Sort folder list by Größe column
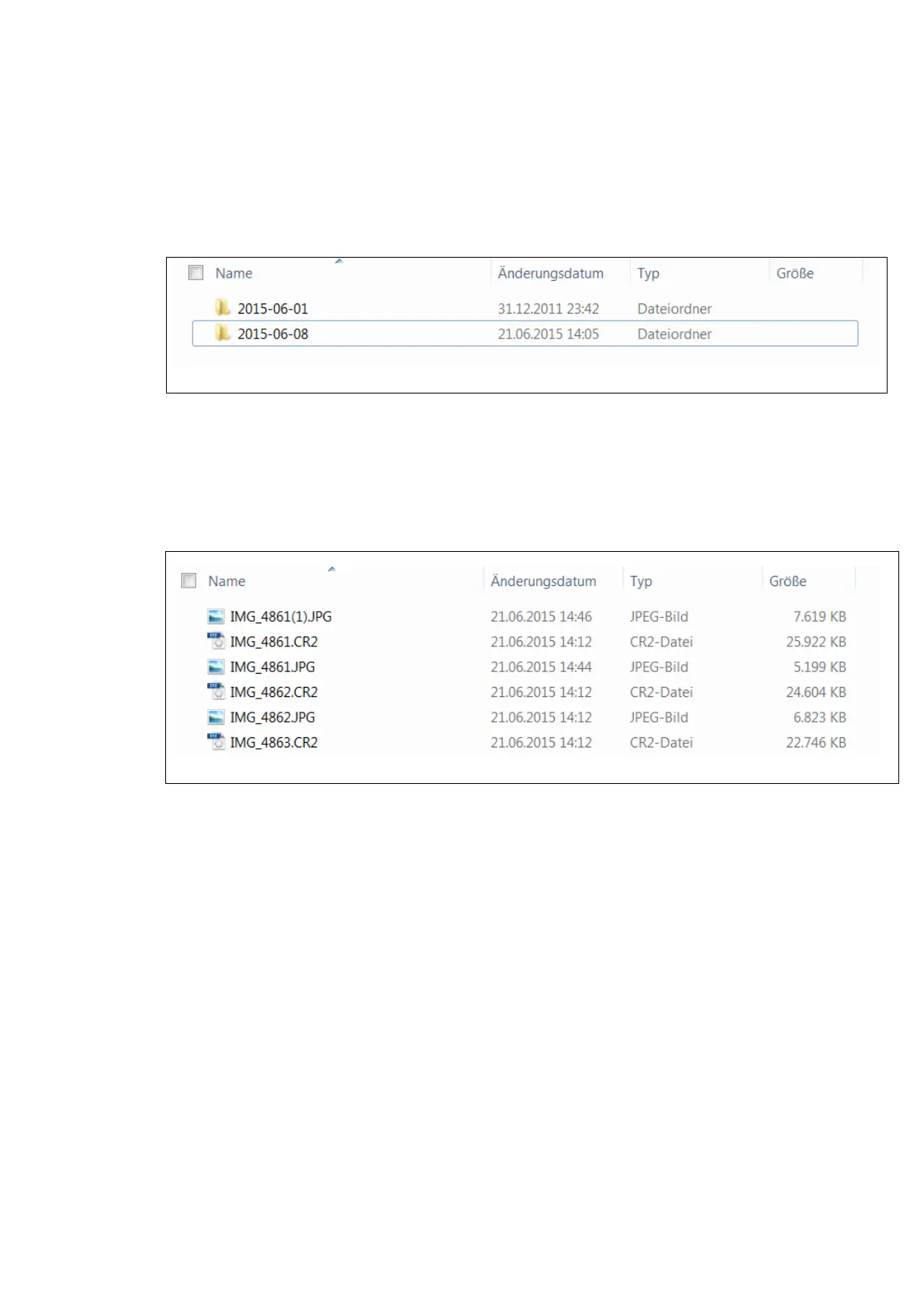 [795, 273]
